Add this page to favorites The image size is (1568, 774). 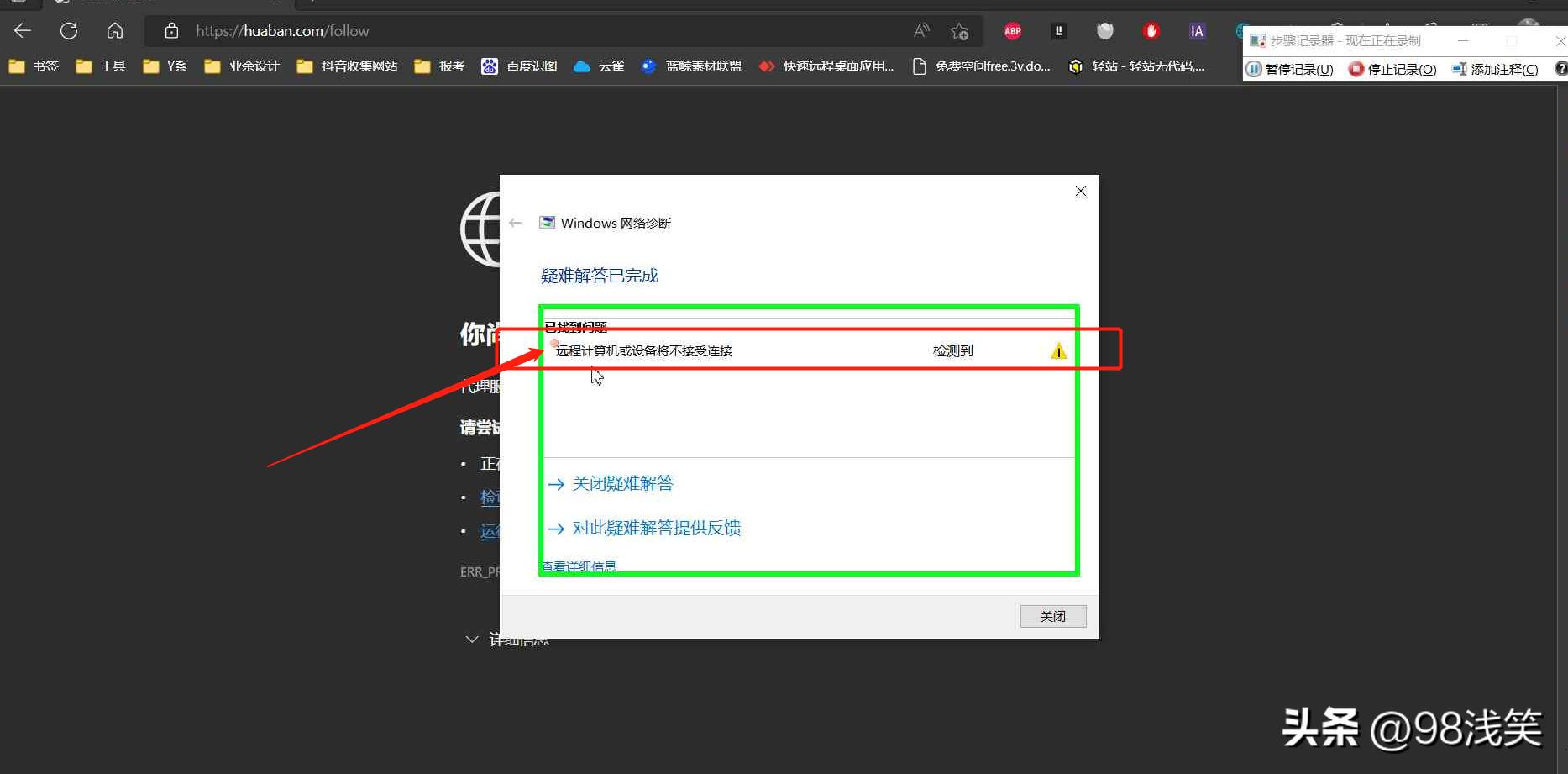(959, 30)
